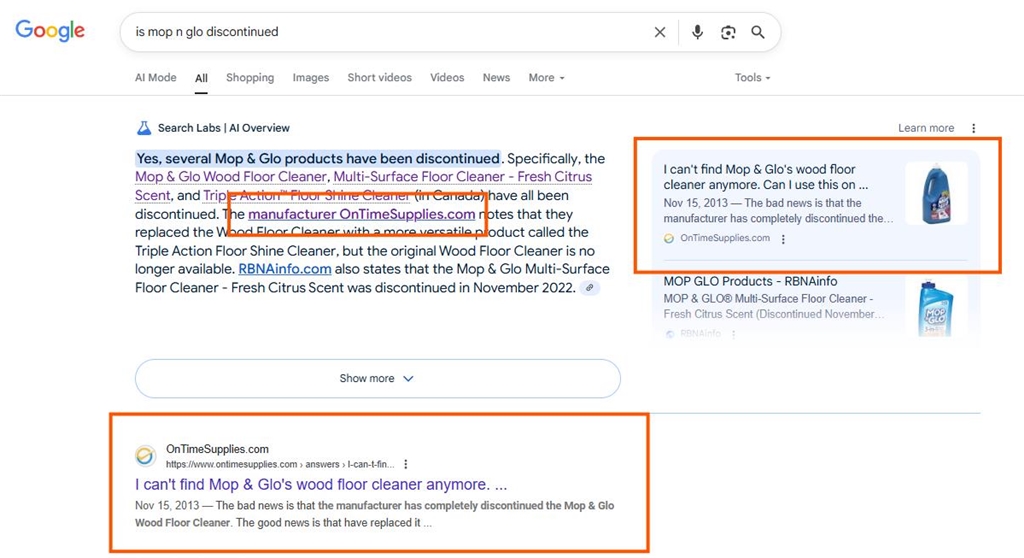Open AI Overview three-dot options menu
The width and height of the screenshot is (1024, 558).
(974, 128)
